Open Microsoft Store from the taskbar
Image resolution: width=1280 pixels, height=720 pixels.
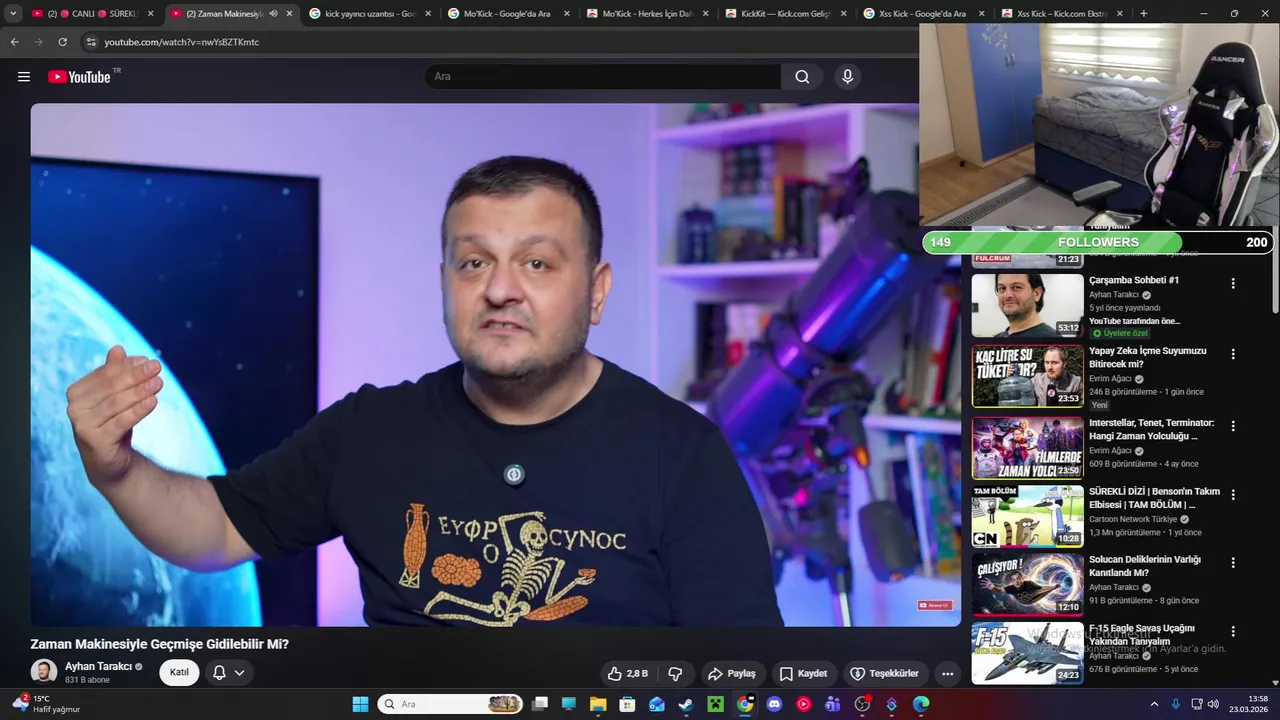(627, 704)
